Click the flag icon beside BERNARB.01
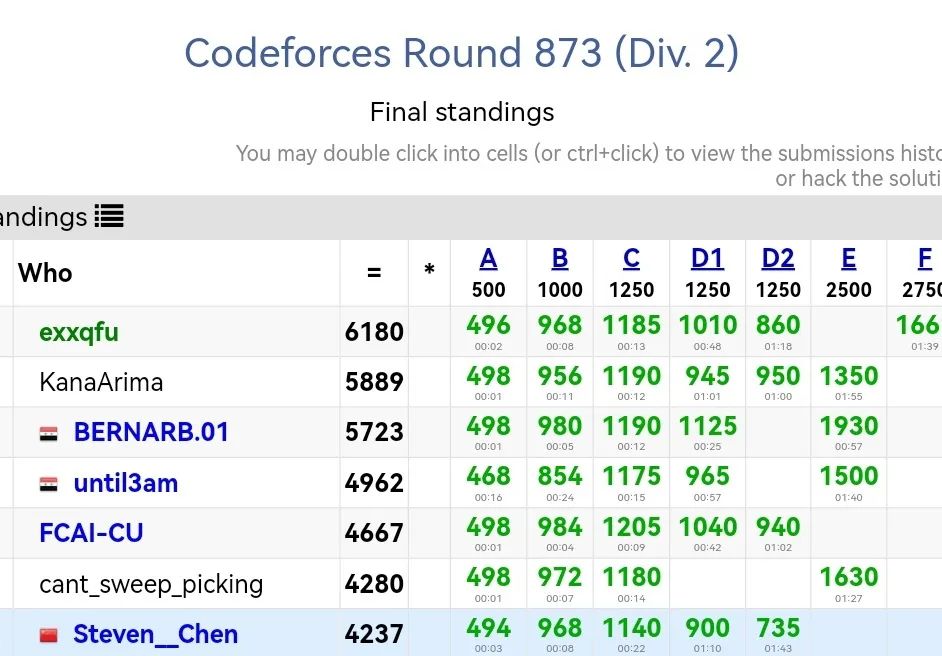Screen dimensions: 942x656 (x=49, y=433)
